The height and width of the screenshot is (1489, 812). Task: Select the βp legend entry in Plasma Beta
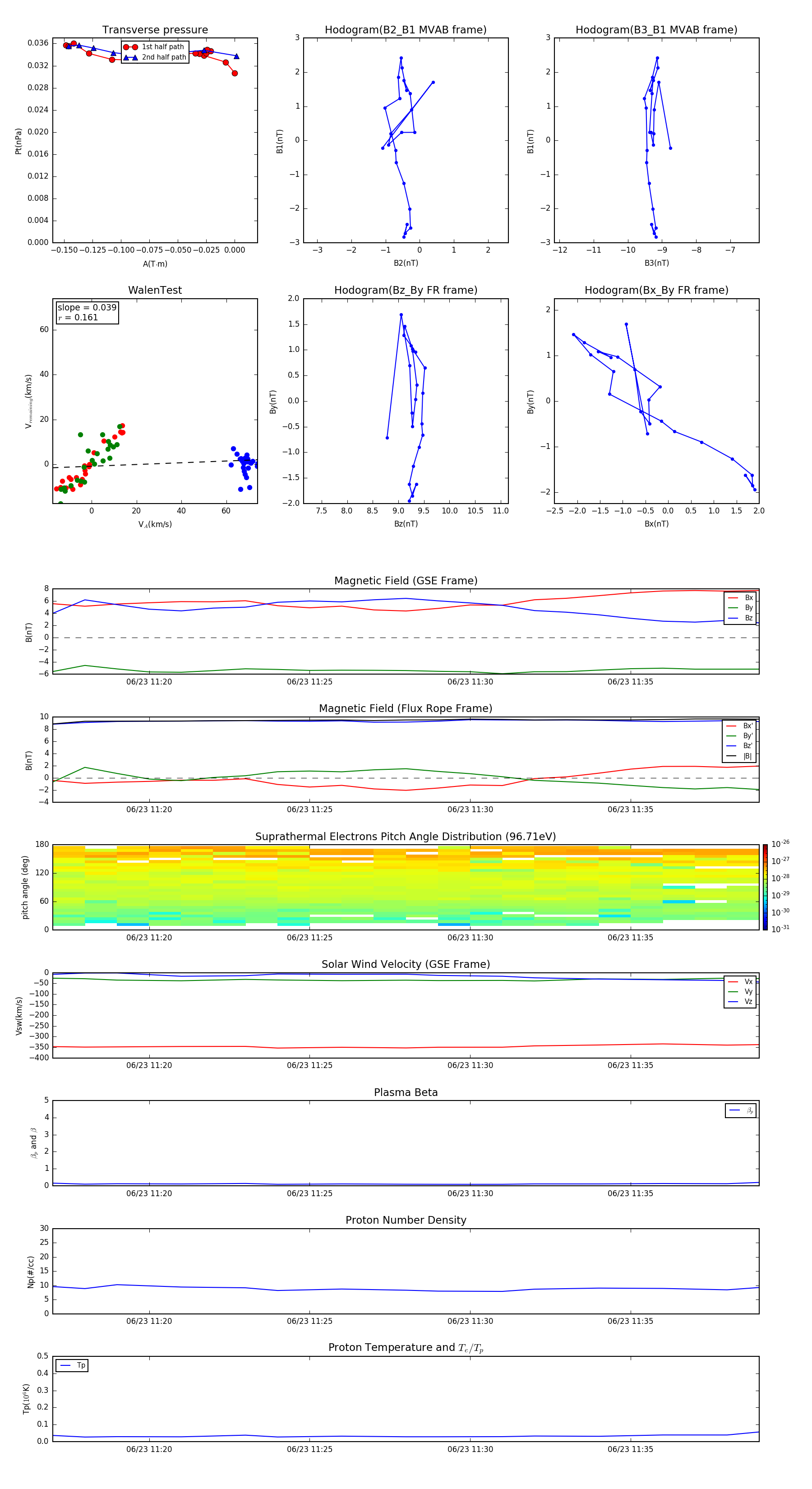tap(741, 1110)
